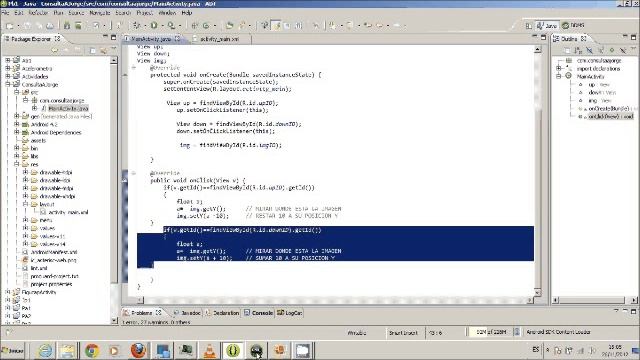Screen dimensions: 640x360
Task: Click Hide Static Members icon in Outline
Action: coord(601,50)
